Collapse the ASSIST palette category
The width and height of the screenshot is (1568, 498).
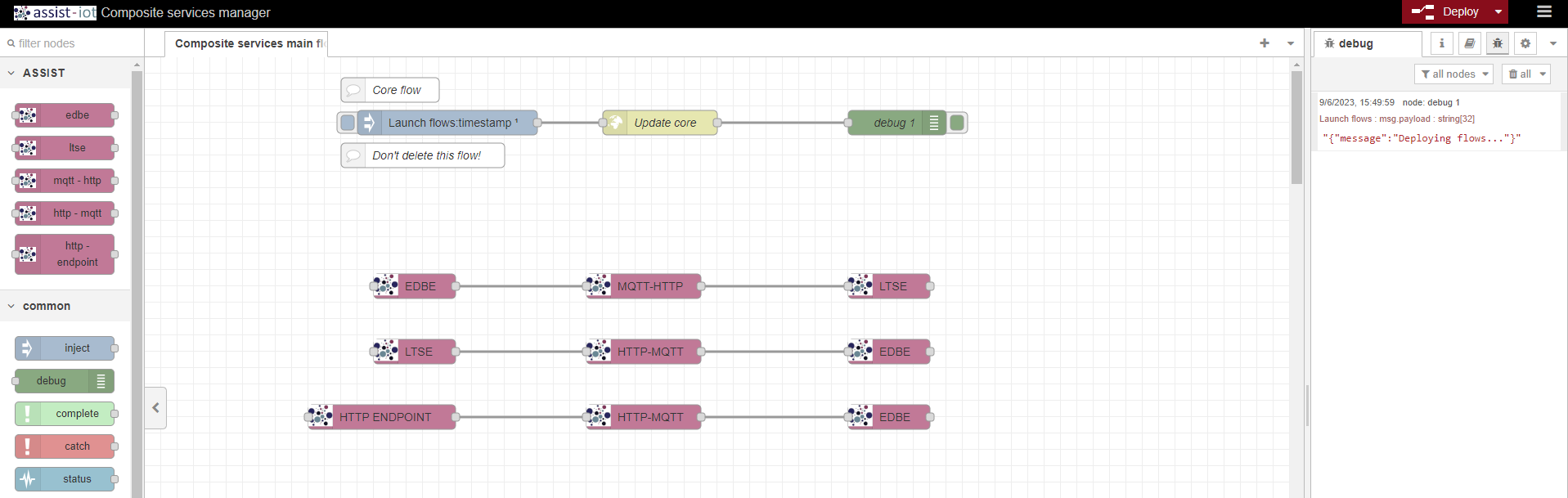[x=11, y=73]
